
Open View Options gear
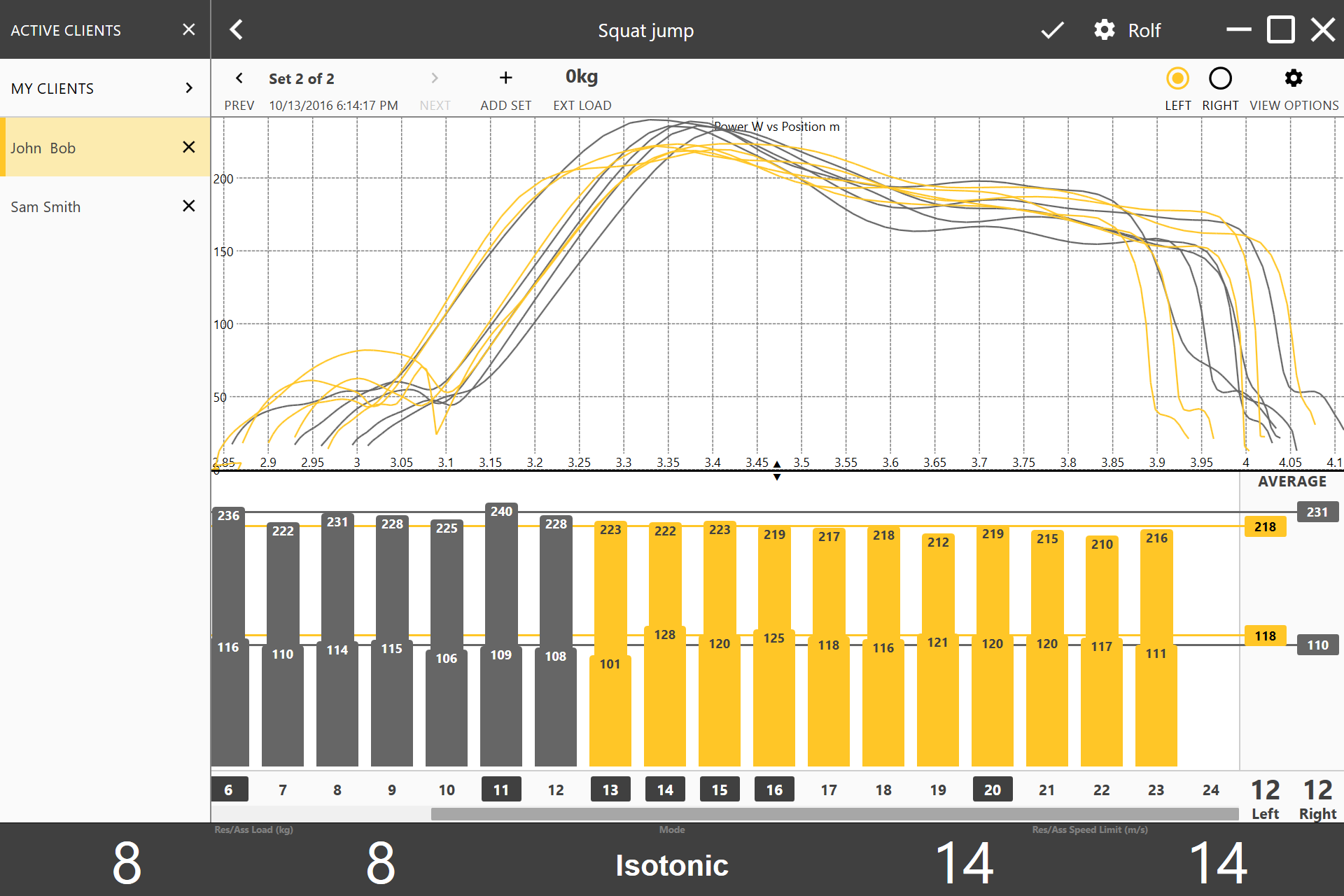pyautogui.click(x=1294, y=78)
